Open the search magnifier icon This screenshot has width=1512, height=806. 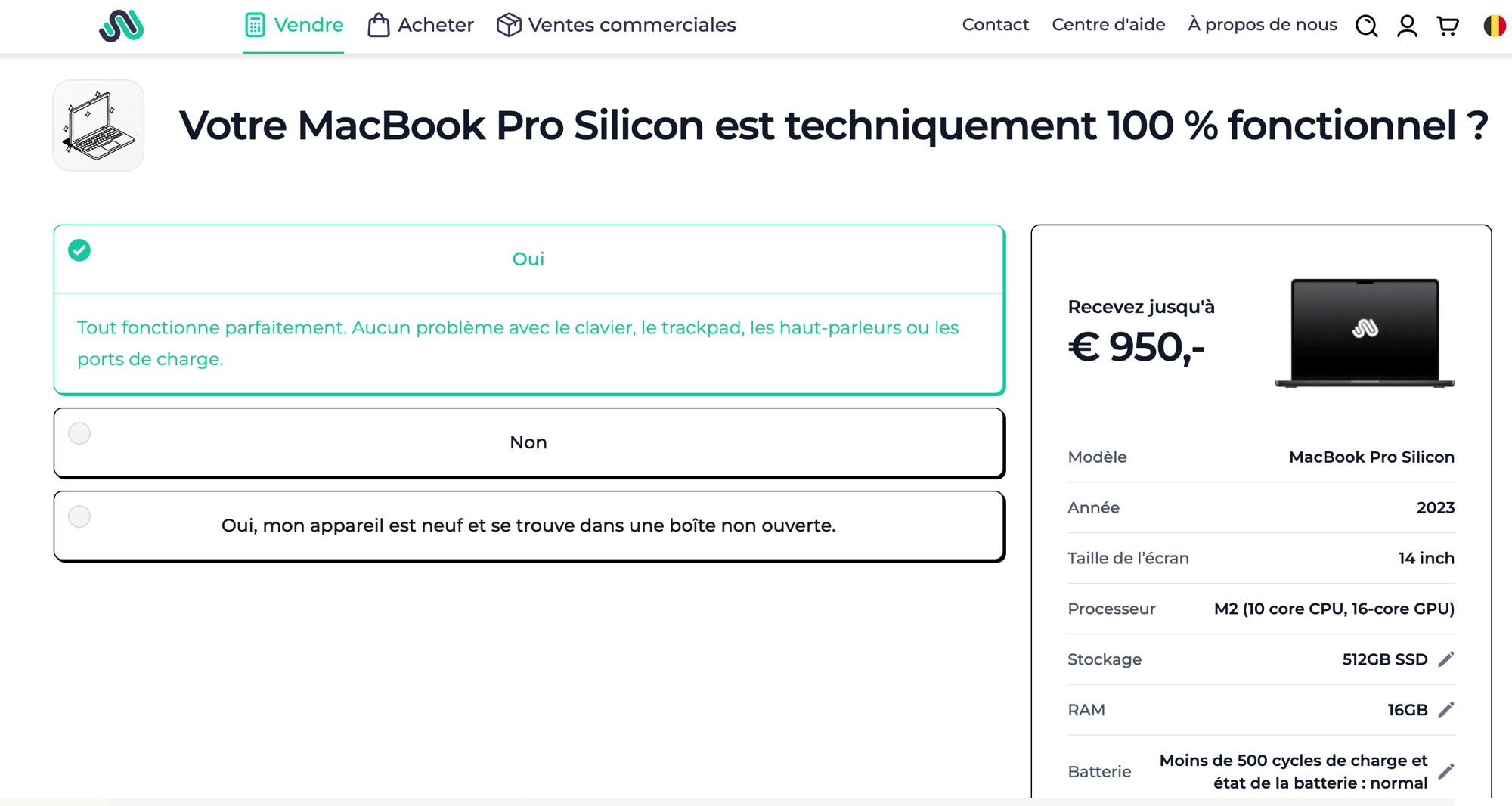click(1366, 26)
